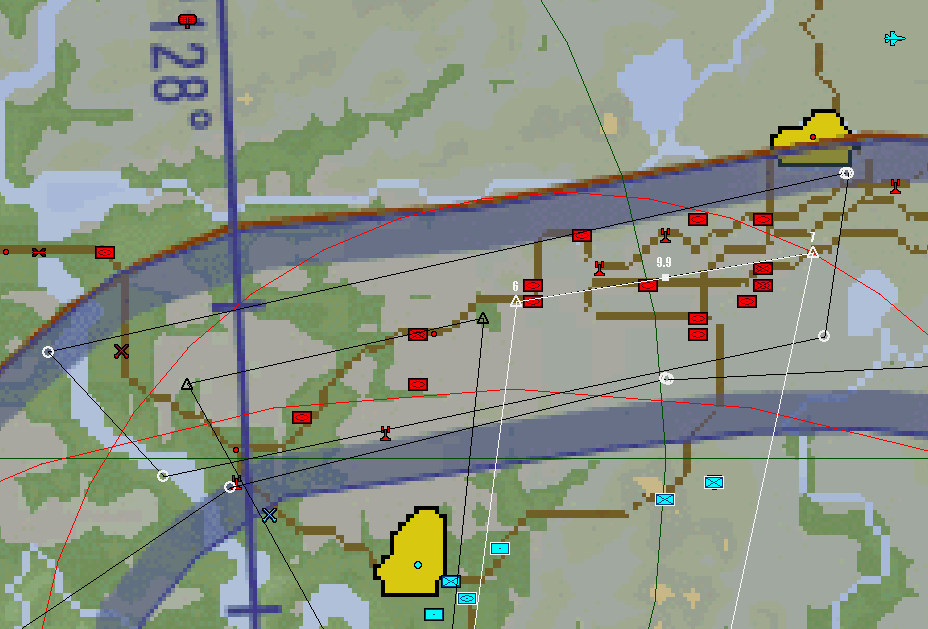Select the red dot at the far left map edge
928x629 pixels.
[x=6, y=252]
